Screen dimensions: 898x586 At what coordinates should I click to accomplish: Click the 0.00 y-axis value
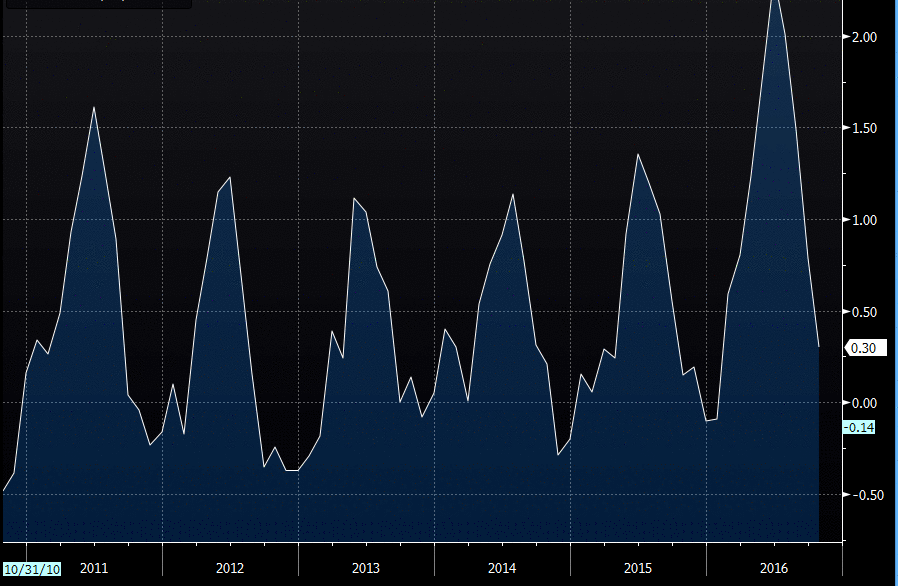(864, 403)
